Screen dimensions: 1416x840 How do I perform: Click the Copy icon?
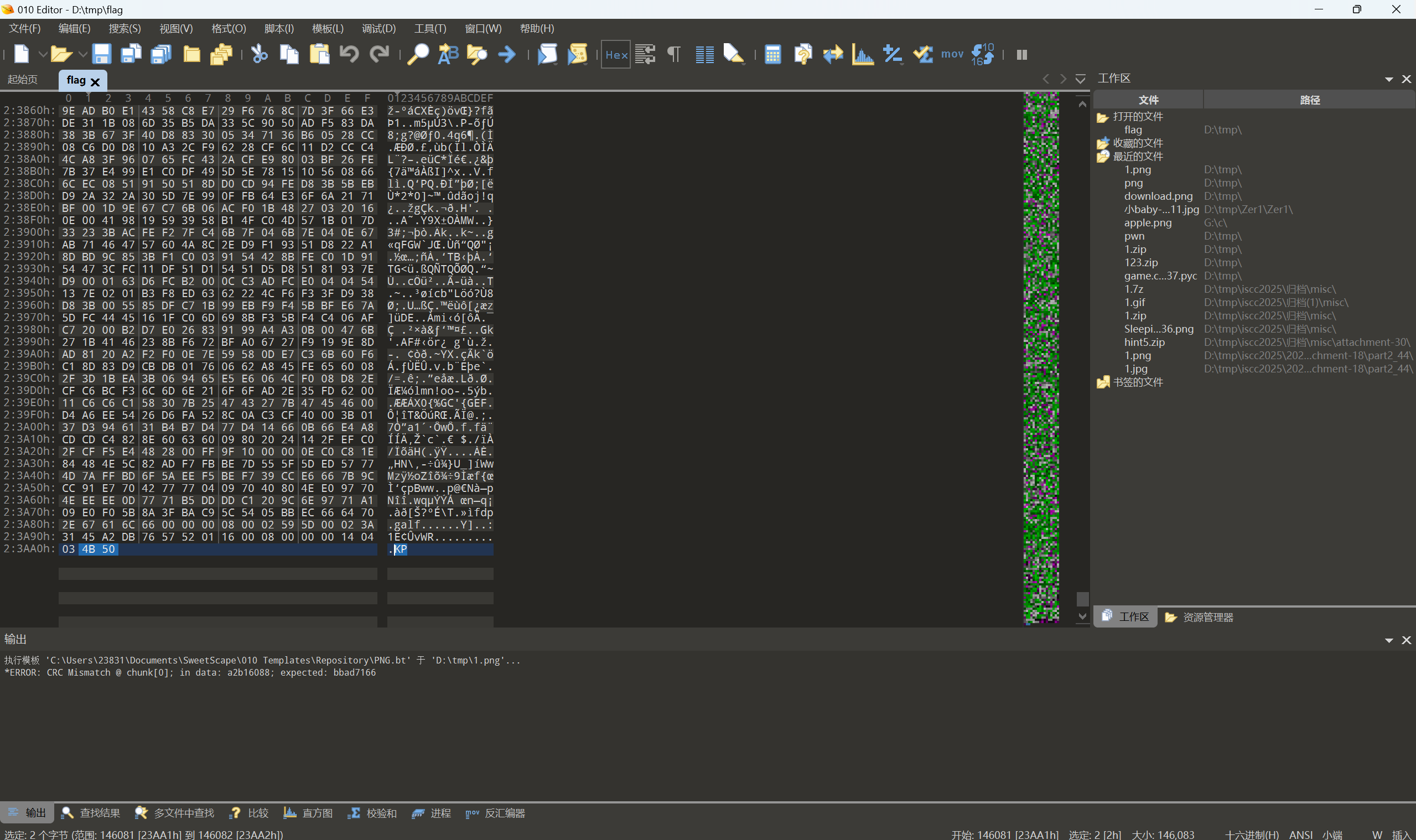[x=290, y=54]
